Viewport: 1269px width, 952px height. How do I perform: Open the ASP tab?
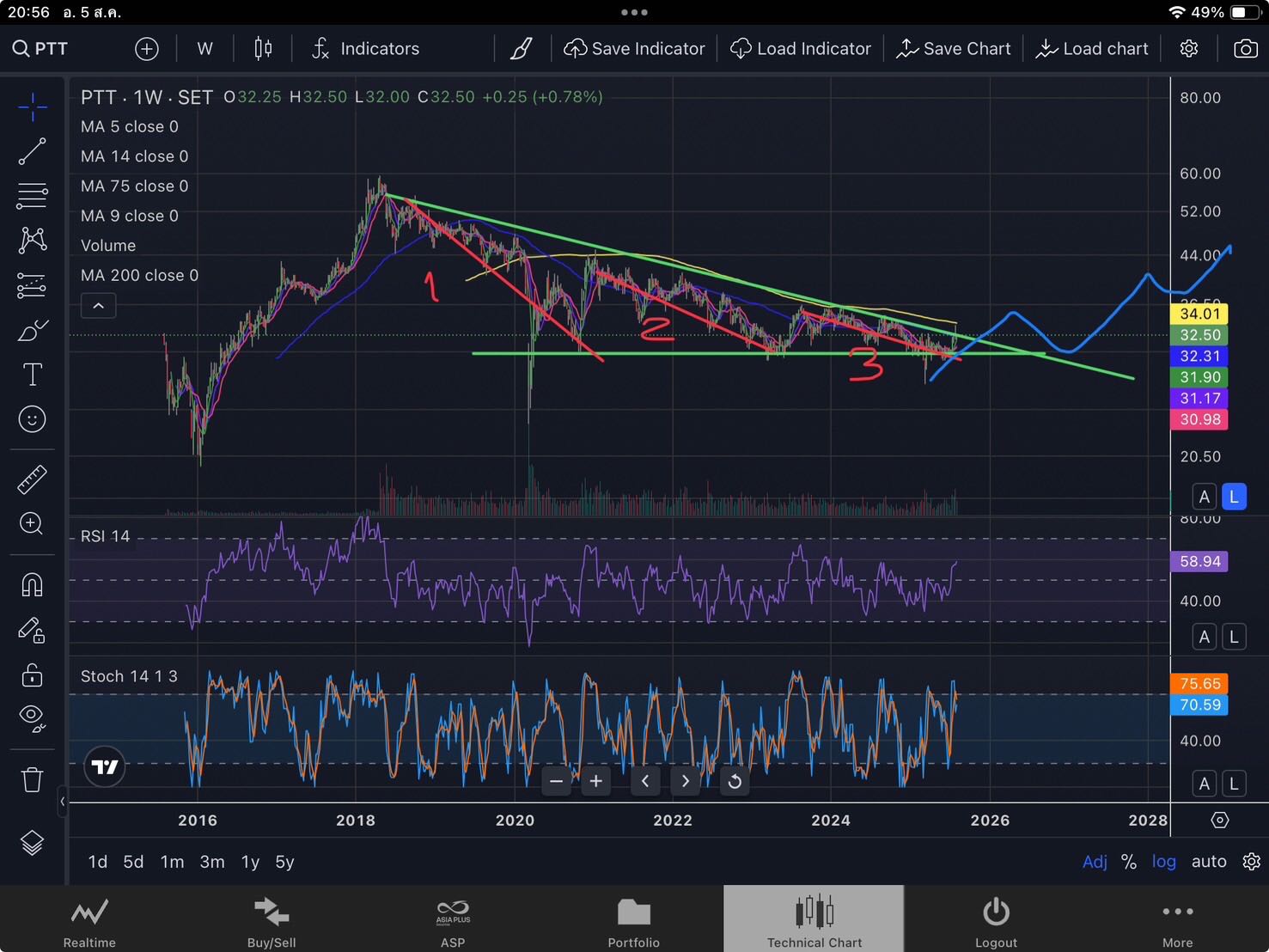[453, 920]
